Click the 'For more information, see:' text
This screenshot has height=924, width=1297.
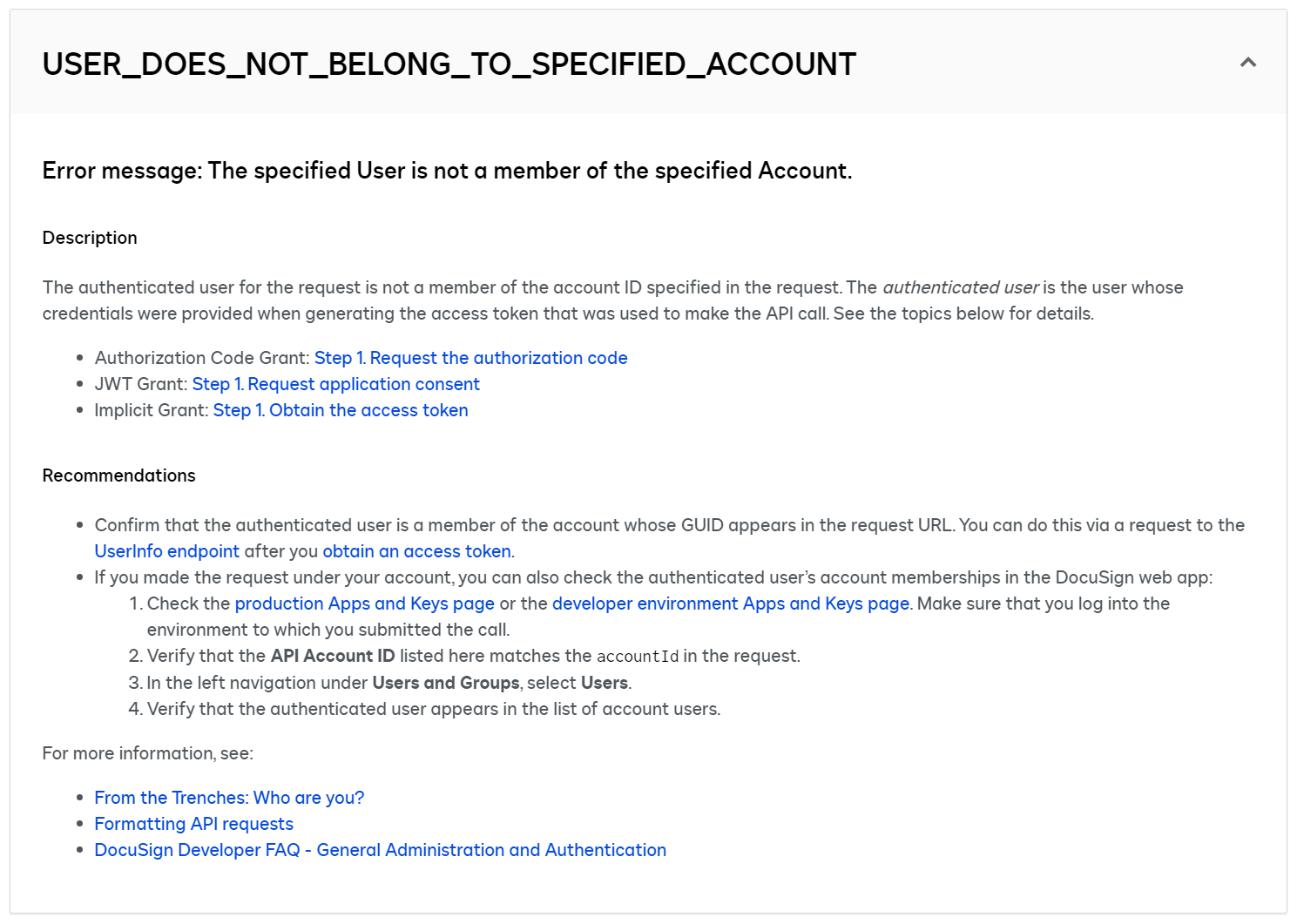pos(147,753)
